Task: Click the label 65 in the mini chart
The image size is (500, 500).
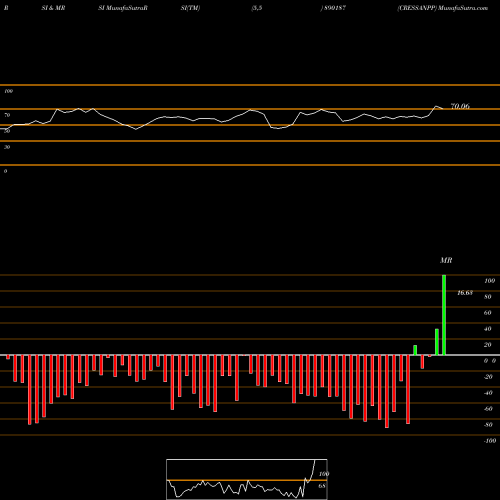Action: pos(322,486)
